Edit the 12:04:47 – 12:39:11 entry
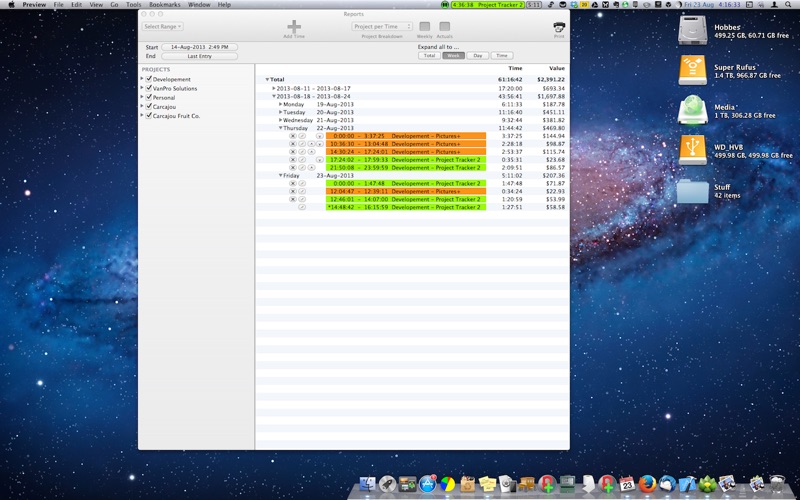This screenshot has height=500, width=800. (302, 191)
